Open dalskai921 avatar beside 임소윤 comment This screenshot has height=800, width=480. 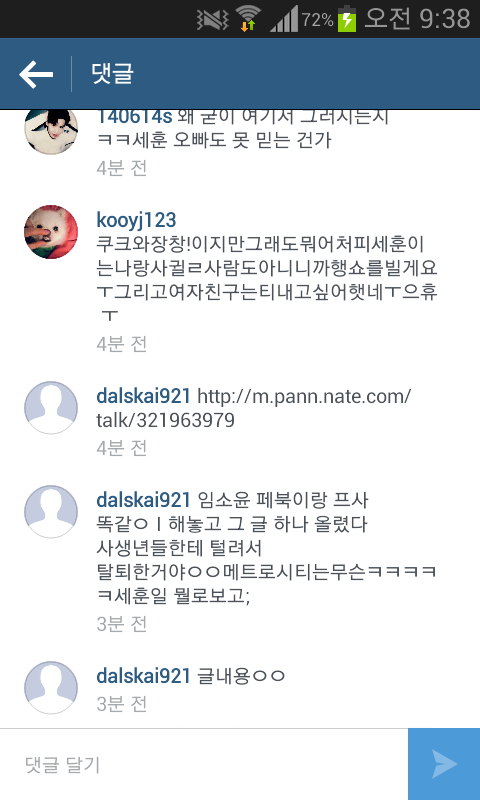(x=51, y=511)
